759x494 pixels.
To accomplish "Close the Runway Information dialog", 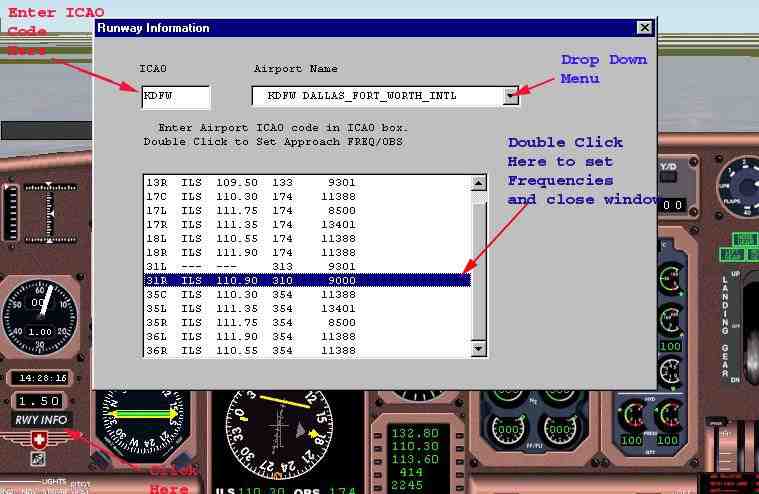I will 644,28.
